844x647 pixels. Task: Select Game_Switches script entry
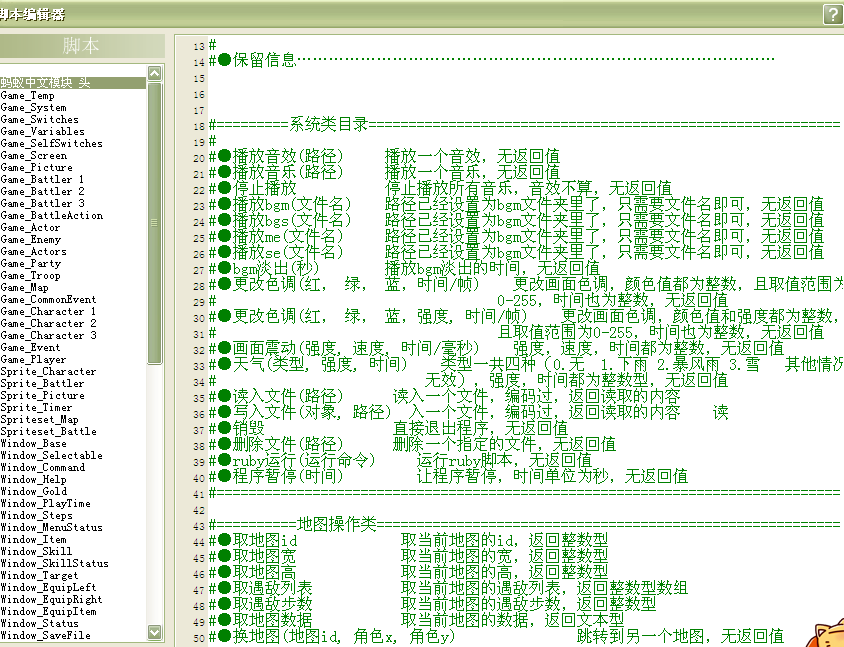[39, 119]
